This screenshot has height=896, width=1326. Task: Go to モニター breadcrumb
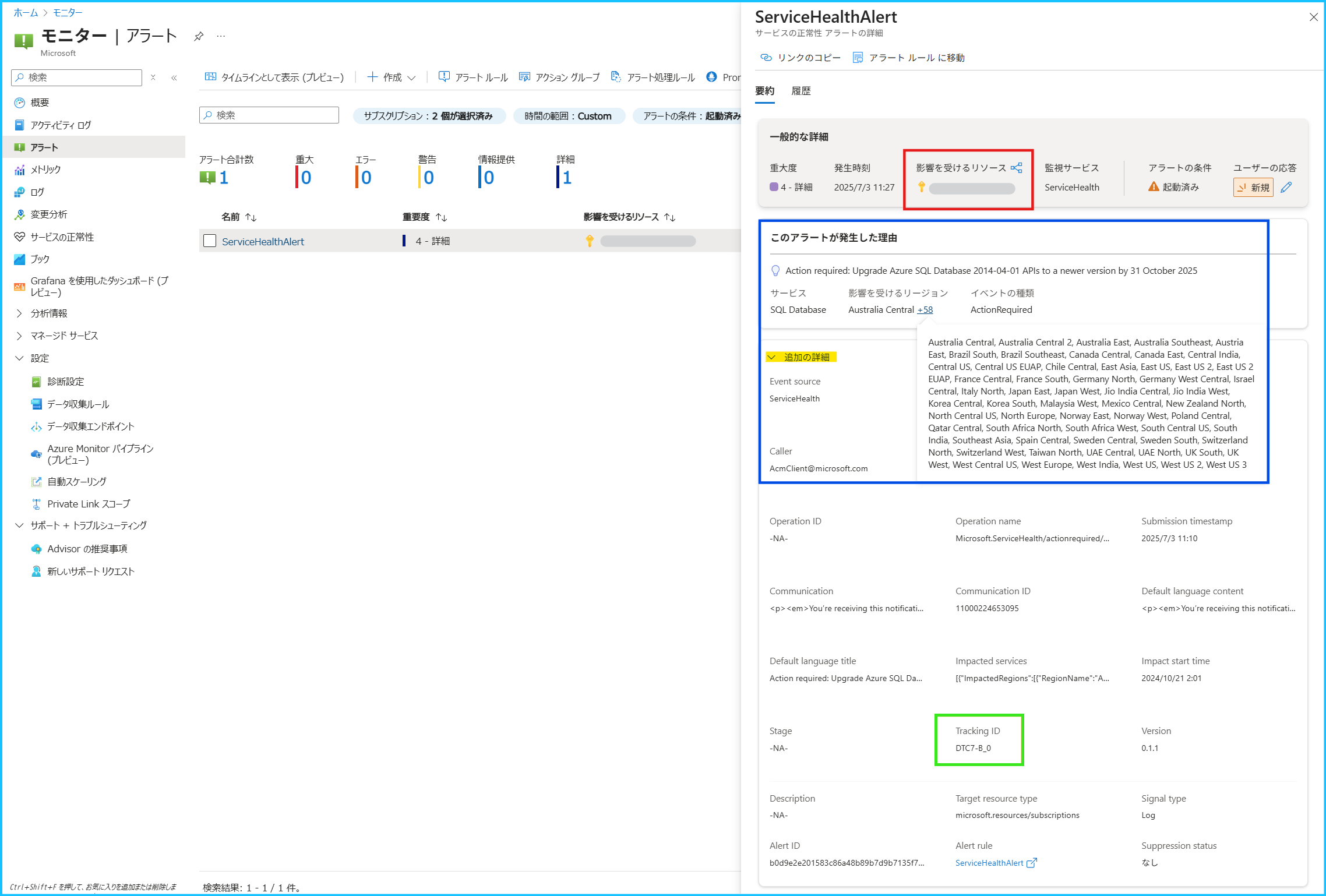(x=68, y=12)
